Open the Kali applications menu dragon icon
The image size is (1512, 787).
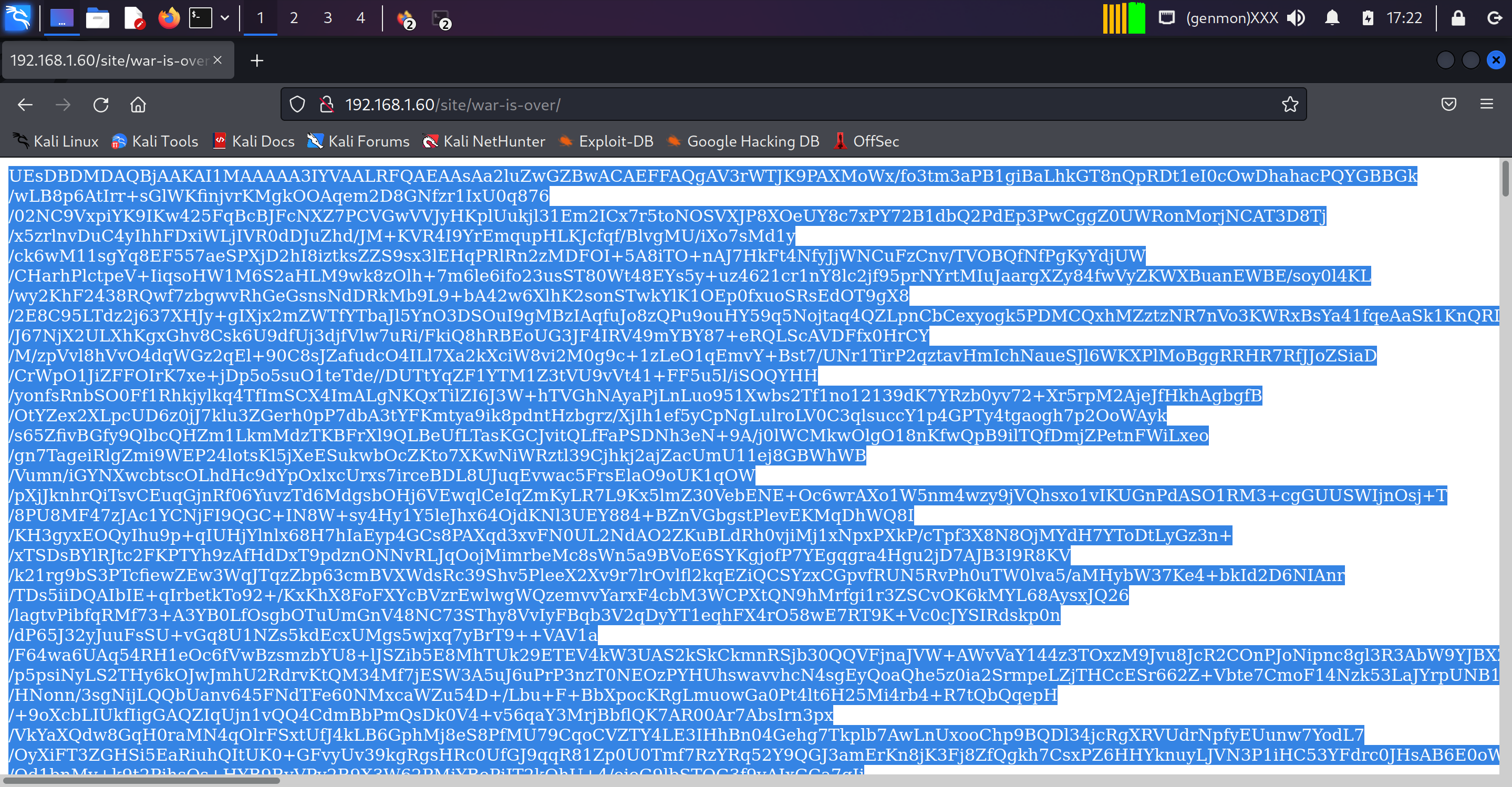[18, 18]
